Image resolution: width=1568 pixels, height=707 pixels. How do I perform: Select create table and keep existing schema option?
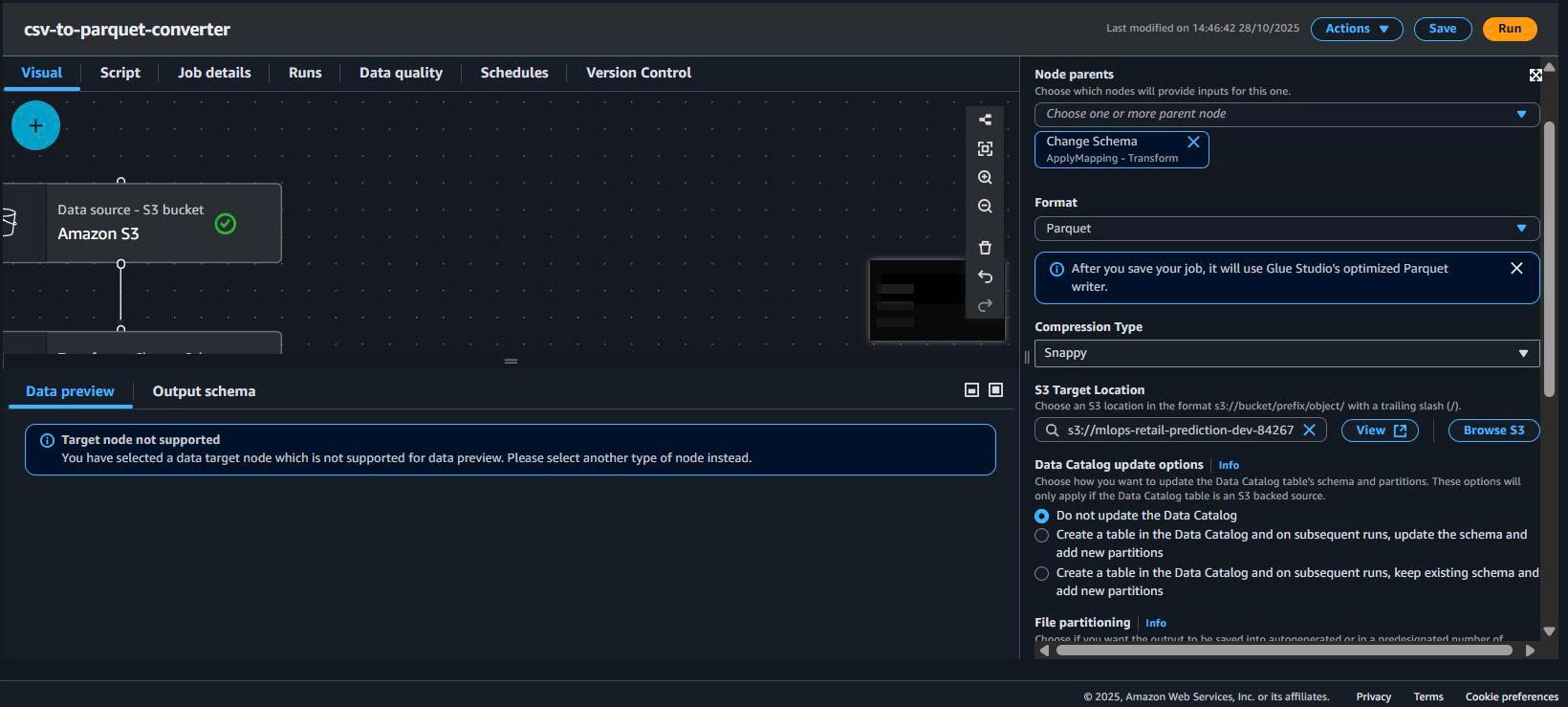point(1041,574)
